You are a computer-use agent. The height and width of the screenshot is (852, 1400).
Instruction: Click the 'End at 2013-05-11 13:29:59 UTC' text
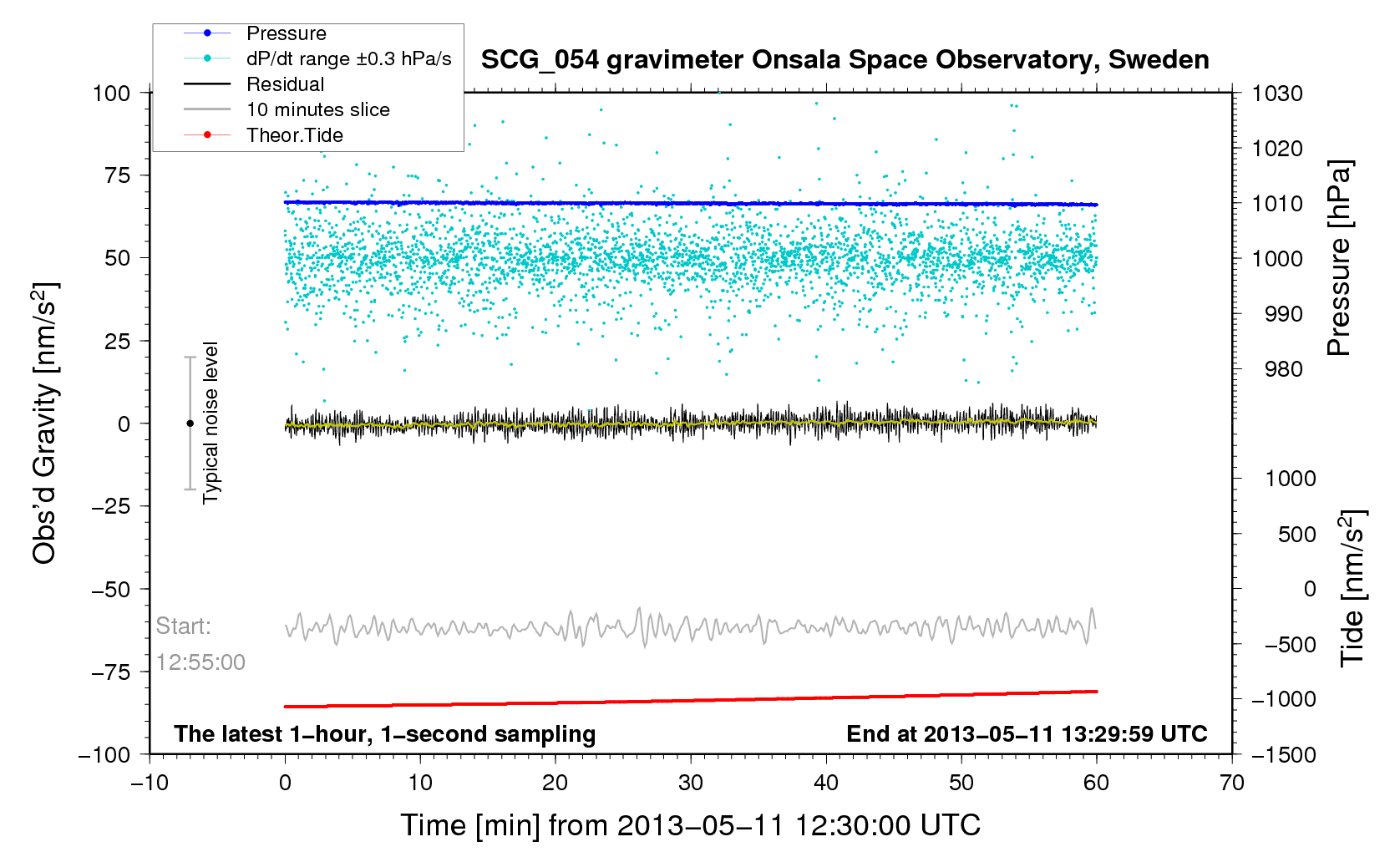coord(1027,734)
